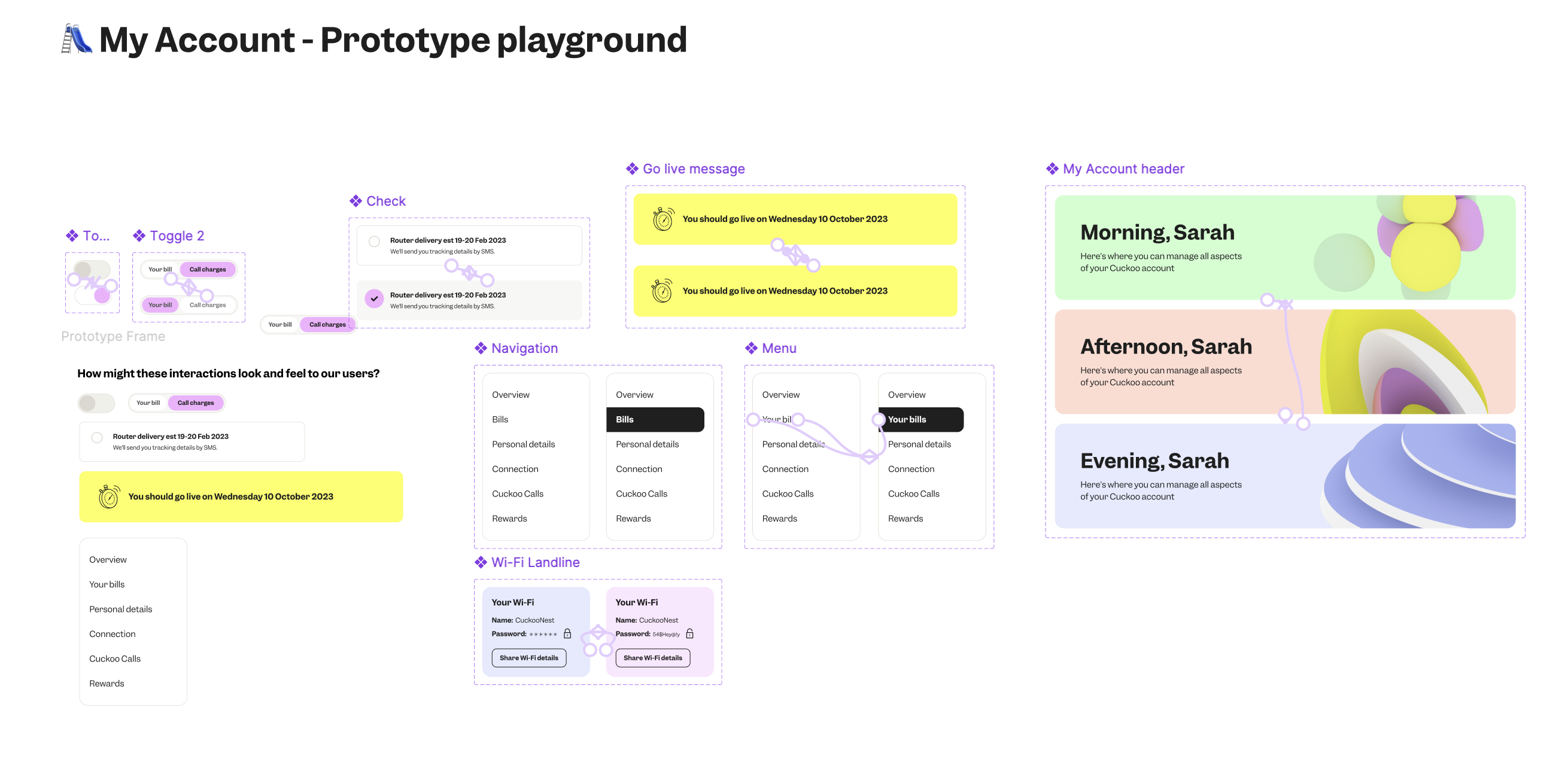This screenshot has width=1568, height=762.
Task: Uncheck the purple checked Router delivery circle
Action: pos(375,298)
